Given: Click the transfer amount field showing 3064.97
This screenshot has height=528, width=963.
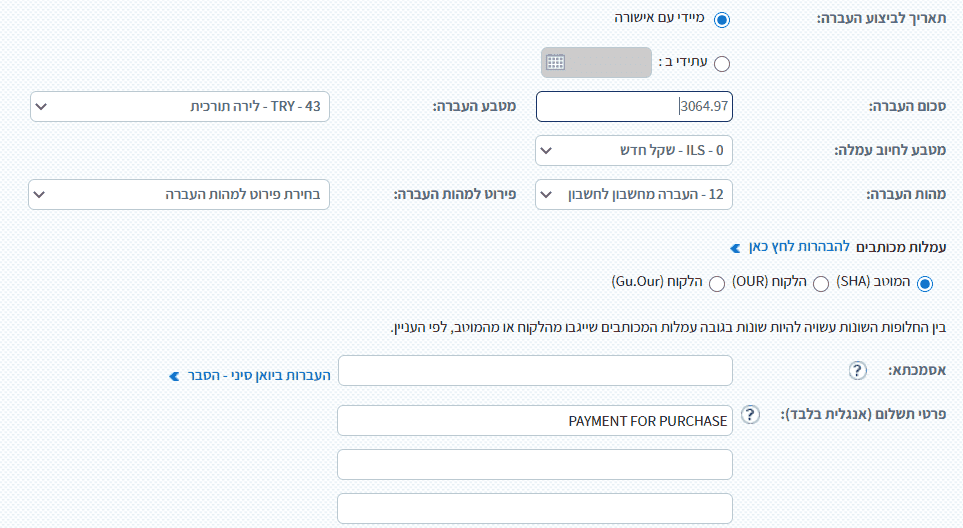Looking at the screenshot, I should tap(634, 106).
